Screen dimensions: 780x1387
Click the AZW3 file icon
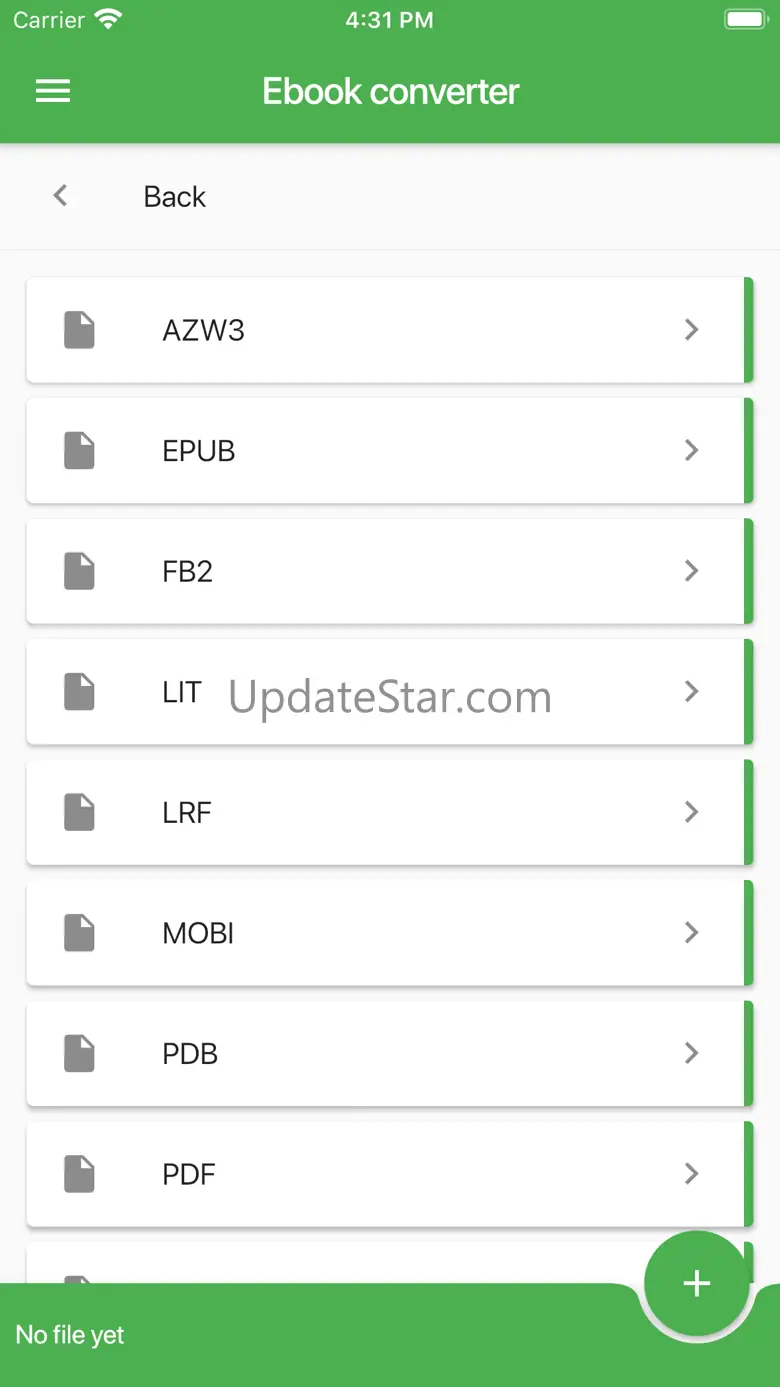pos(79,330)
